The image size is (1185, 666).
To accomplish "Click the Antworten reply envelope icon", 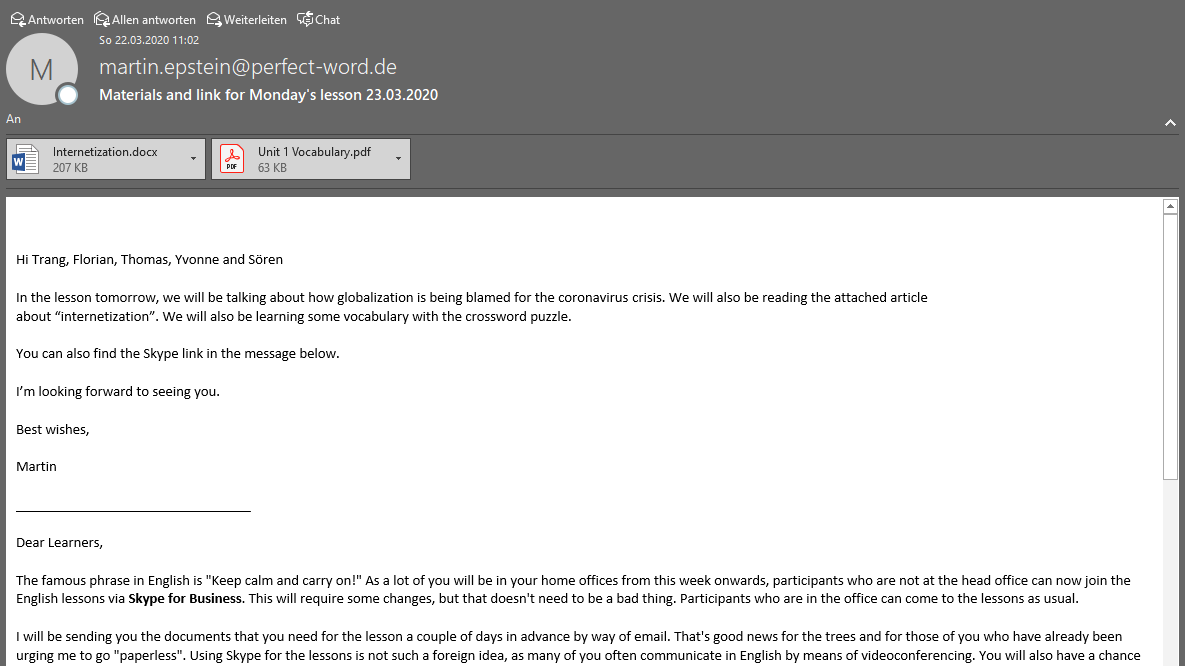I will [x=17, y=19].
